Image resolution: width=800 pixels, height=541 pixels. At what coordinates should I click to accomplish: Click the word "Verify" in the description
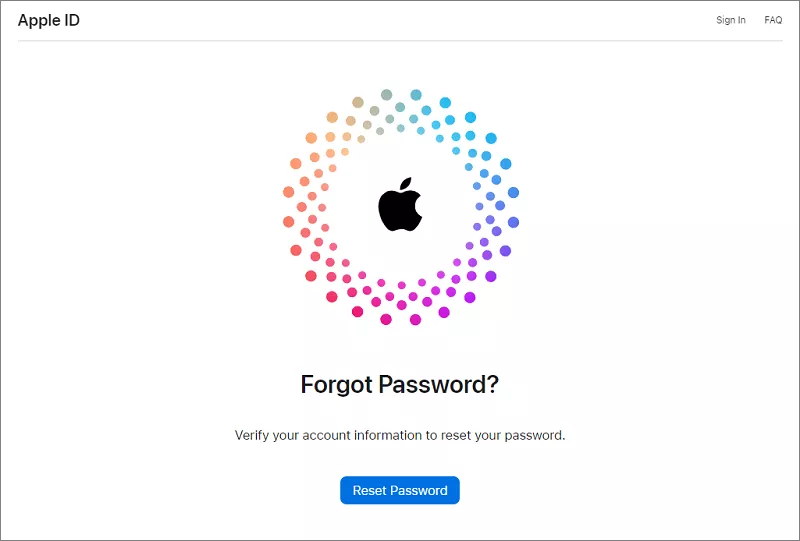pyautogui.click(x=252, y=436)
